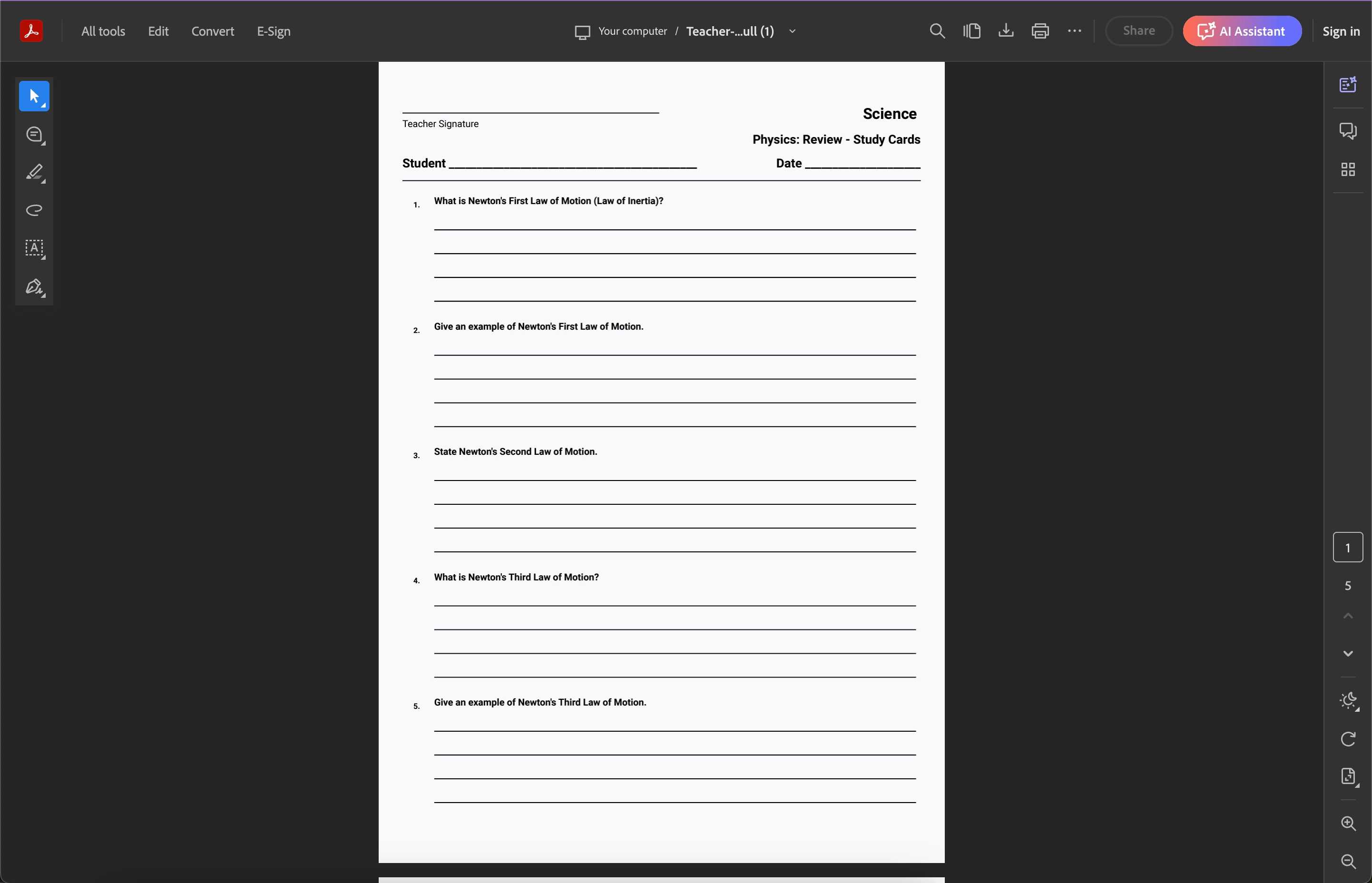Image resolution: width=1372 pixels, height=883 pixels.
Task: Click the Share button
Action: click(1139, 31)
